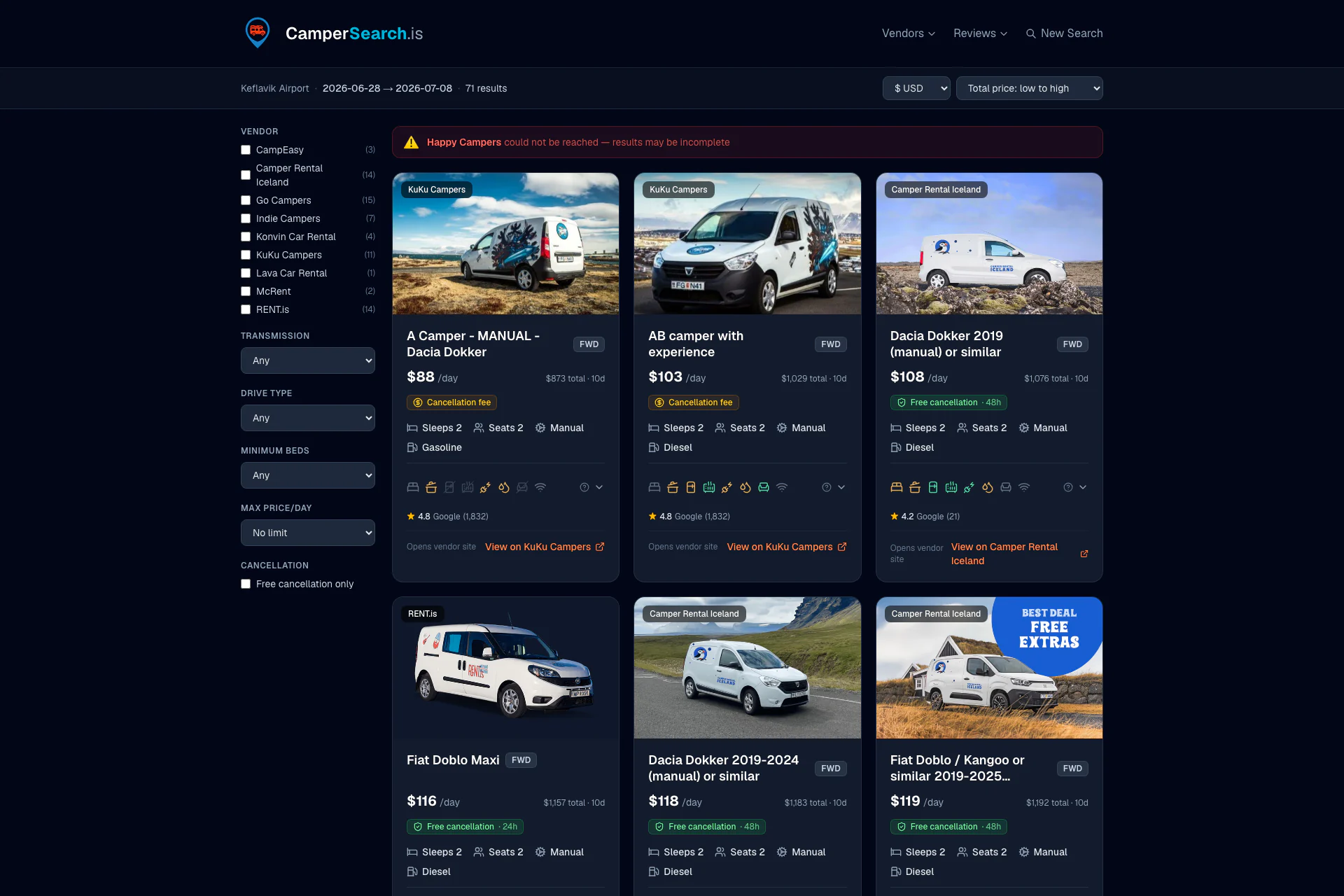Tick the Camper Rental Iceland vendor checkbox
The width and height of the screenshot is (1344, 896).
click(x=246, y=175)
